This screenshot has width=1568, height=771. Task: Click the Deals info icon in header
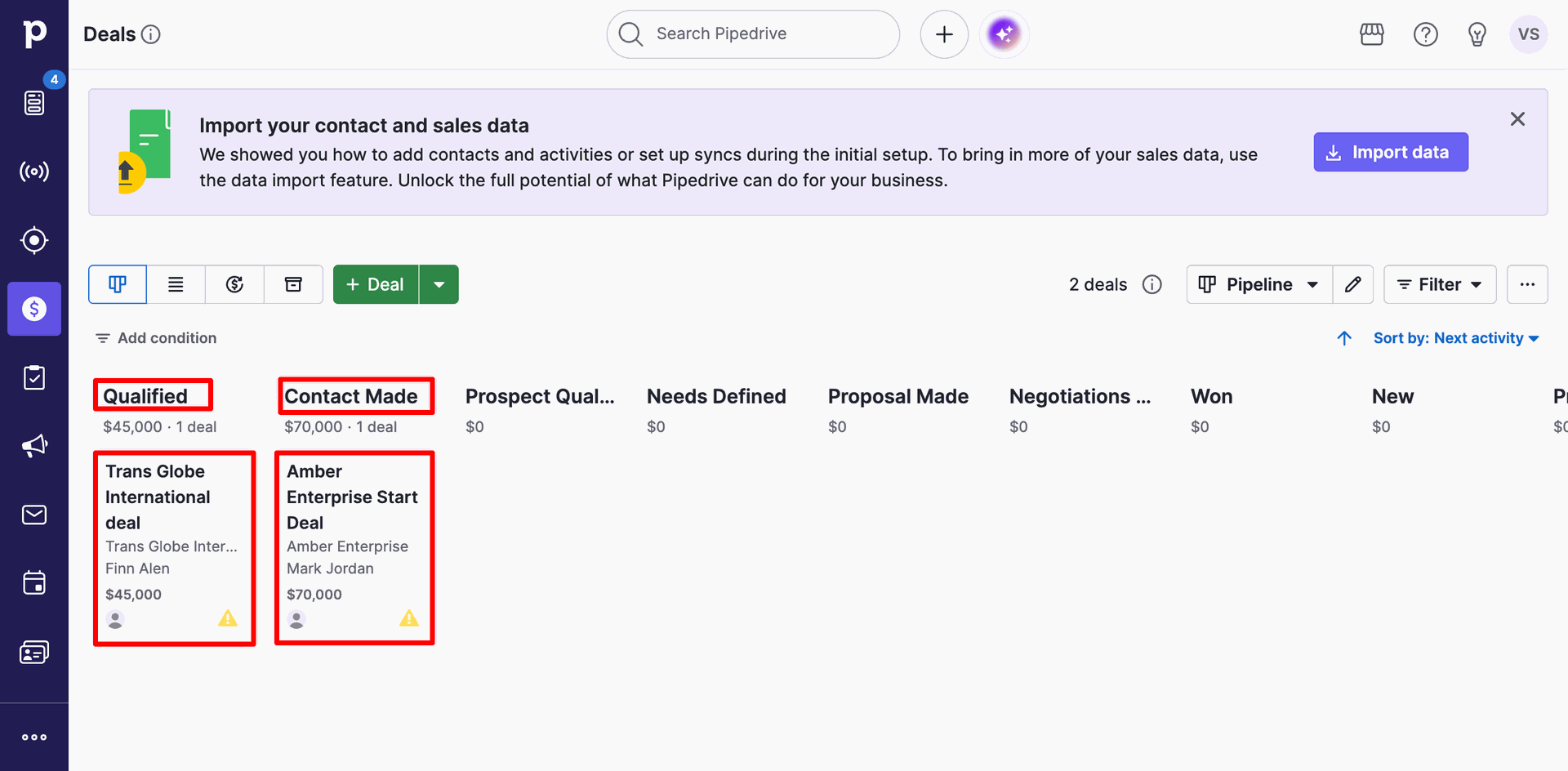pos(151,34)
